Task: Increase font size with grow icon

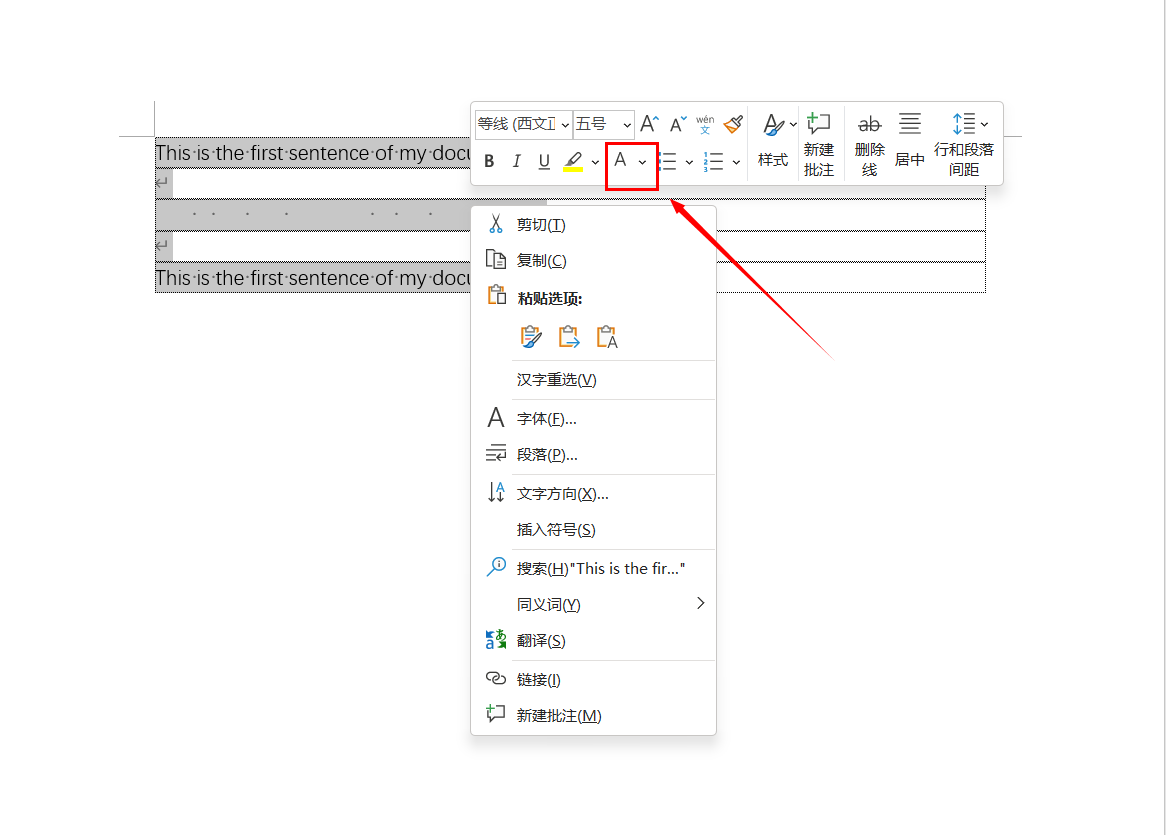Action: point(649,123)
